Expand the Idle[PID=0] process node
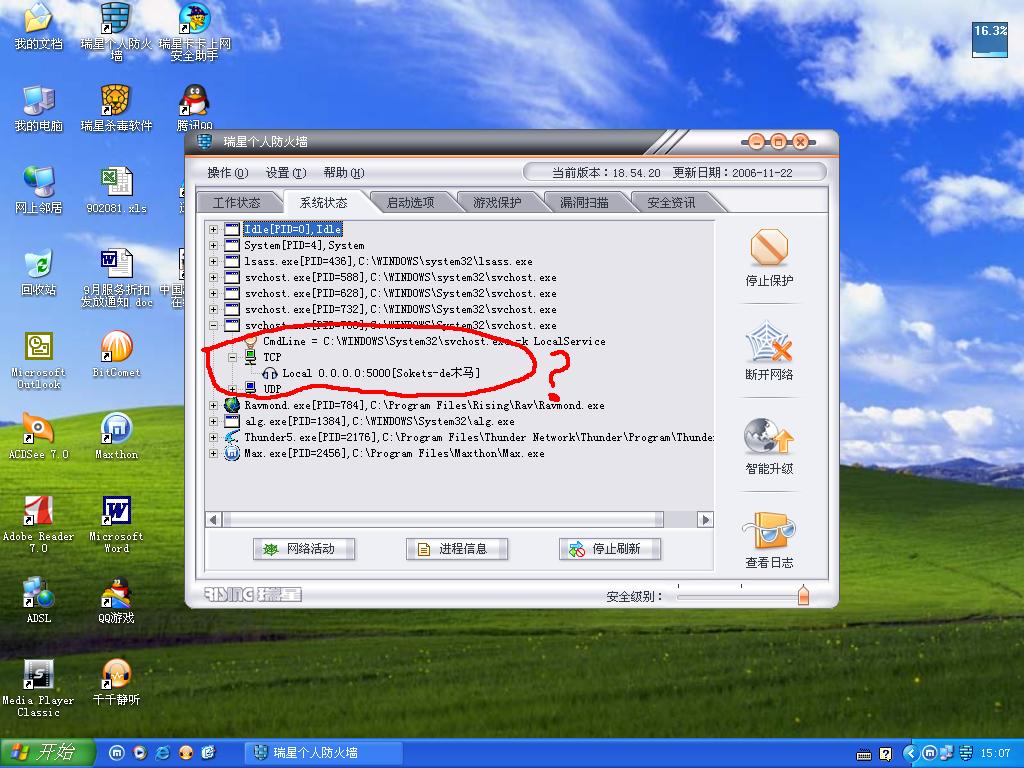The image size is (1024, 768). (214, 229)
